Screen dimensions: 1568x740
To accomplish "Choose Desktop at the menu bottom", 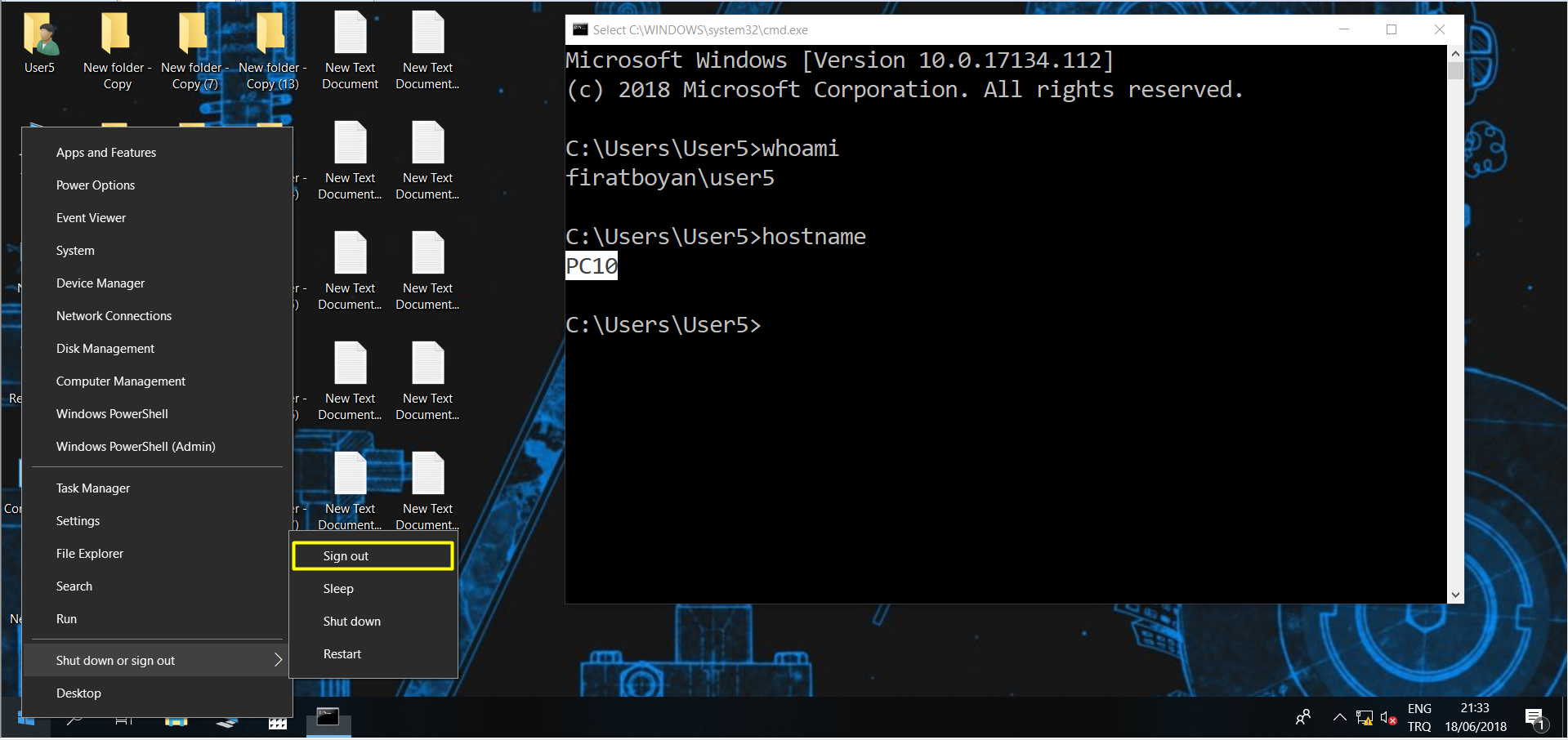I will [x=157, y=693].
